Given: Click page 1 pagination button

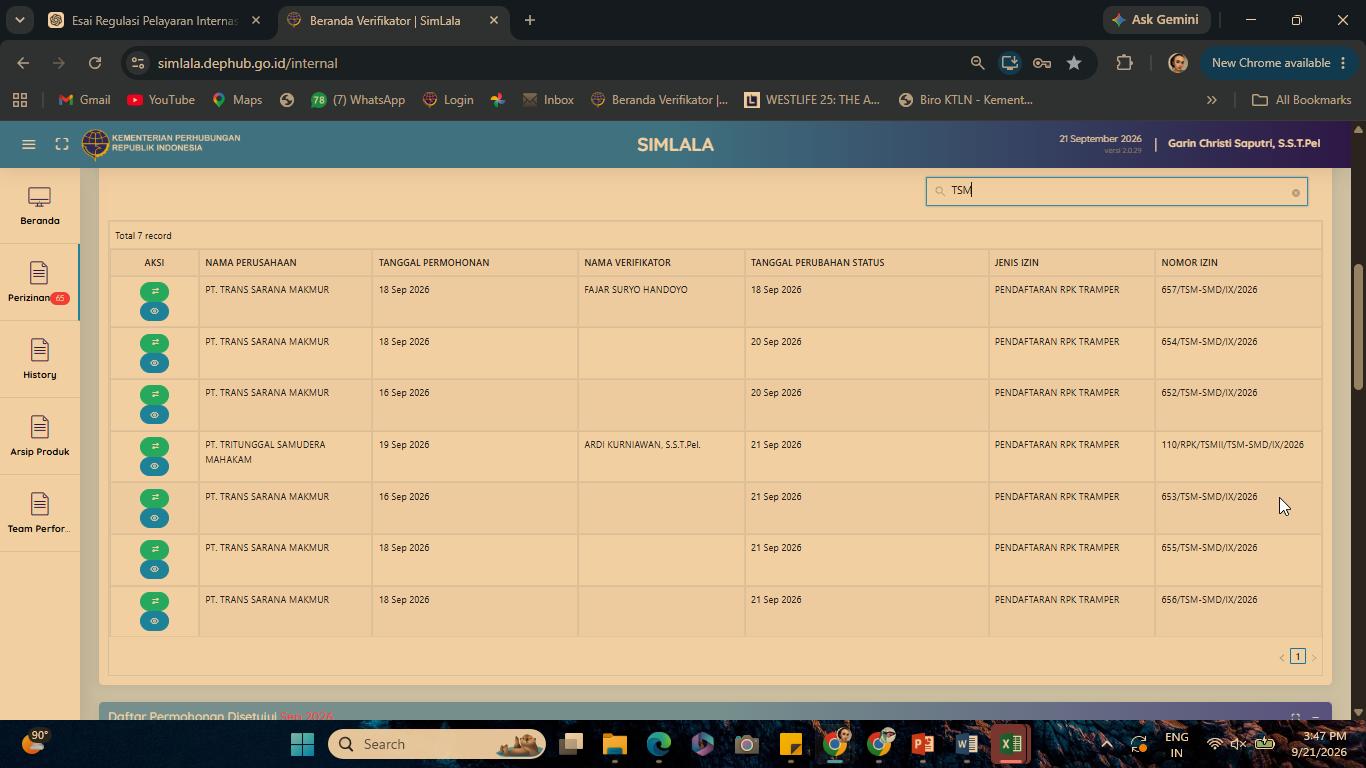Looking at the screenshot, I should coord(1298,657).
